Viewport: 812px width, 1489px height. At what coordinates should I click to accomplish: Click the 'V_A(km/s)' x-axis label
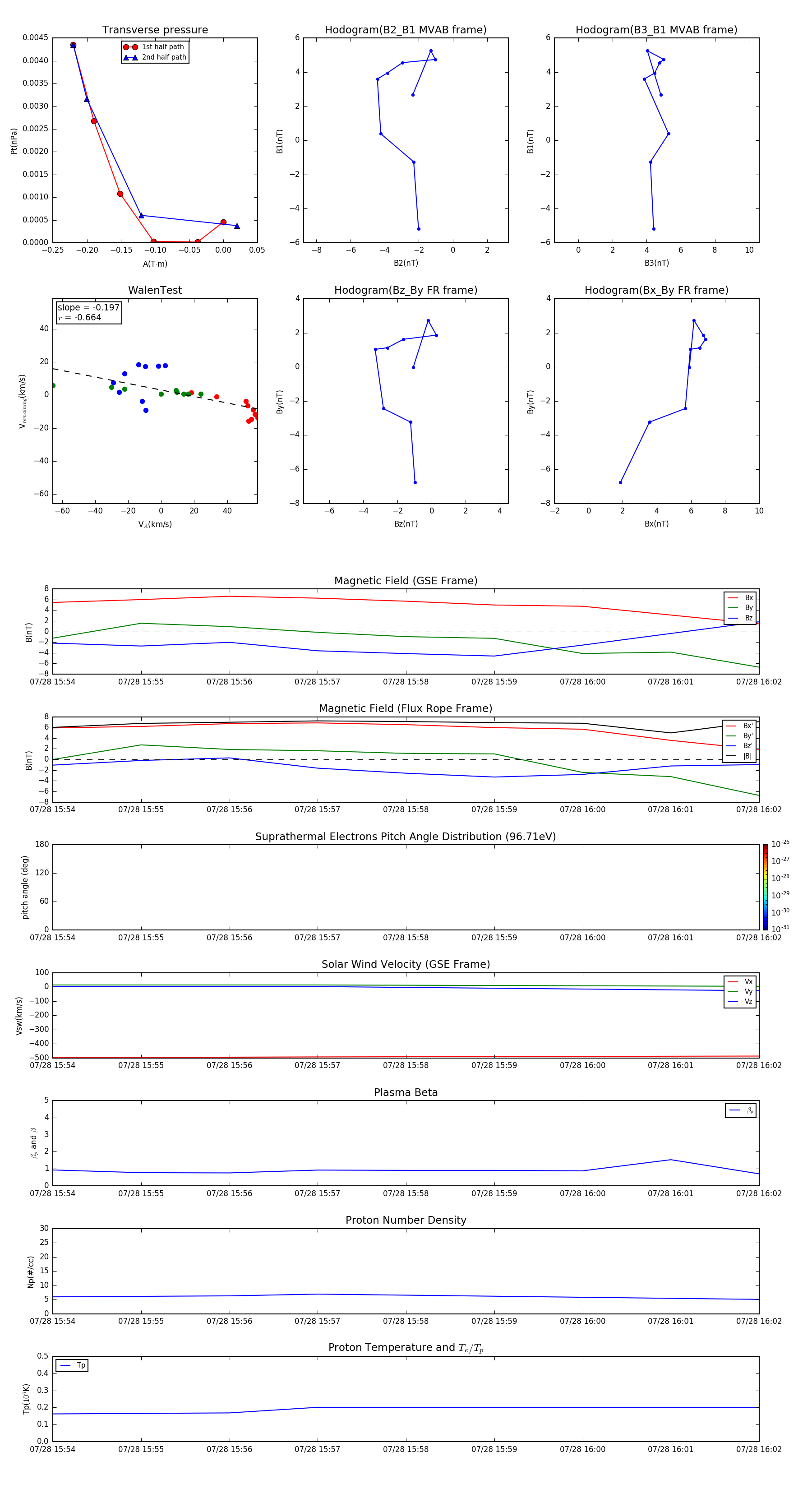coord(155,524)
